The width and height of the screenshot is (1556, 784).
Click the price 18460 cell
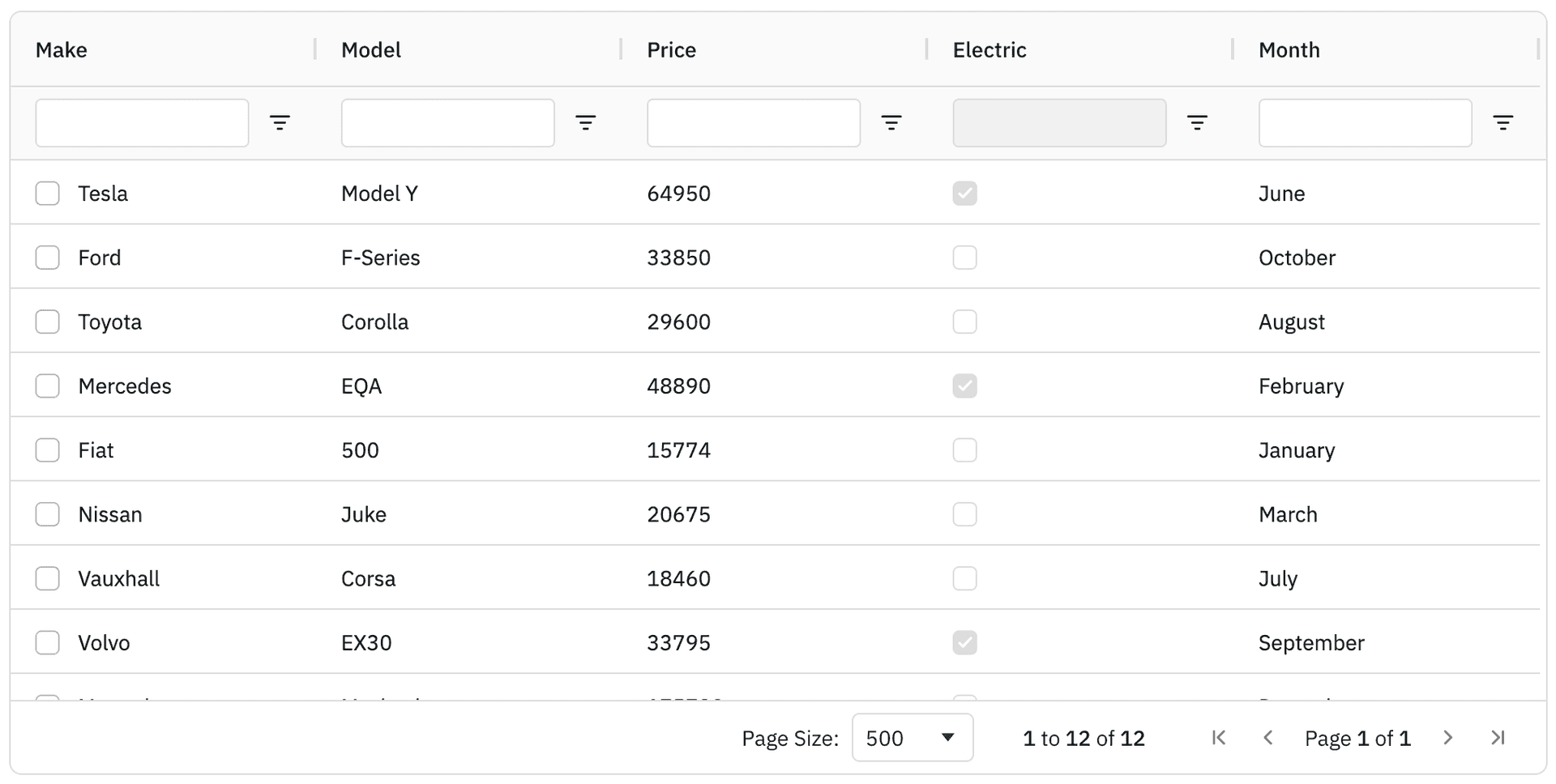click(x=679, y=578)
